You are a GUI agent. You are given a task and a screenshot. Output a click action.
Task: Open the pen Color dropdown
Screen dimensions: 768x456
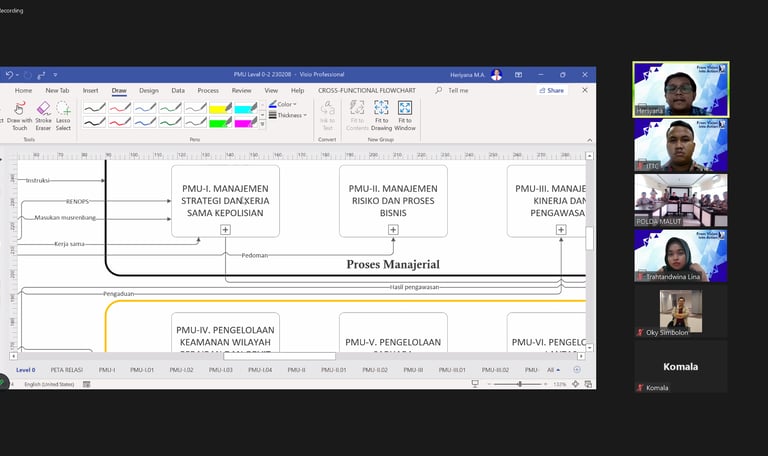[283, 104]
